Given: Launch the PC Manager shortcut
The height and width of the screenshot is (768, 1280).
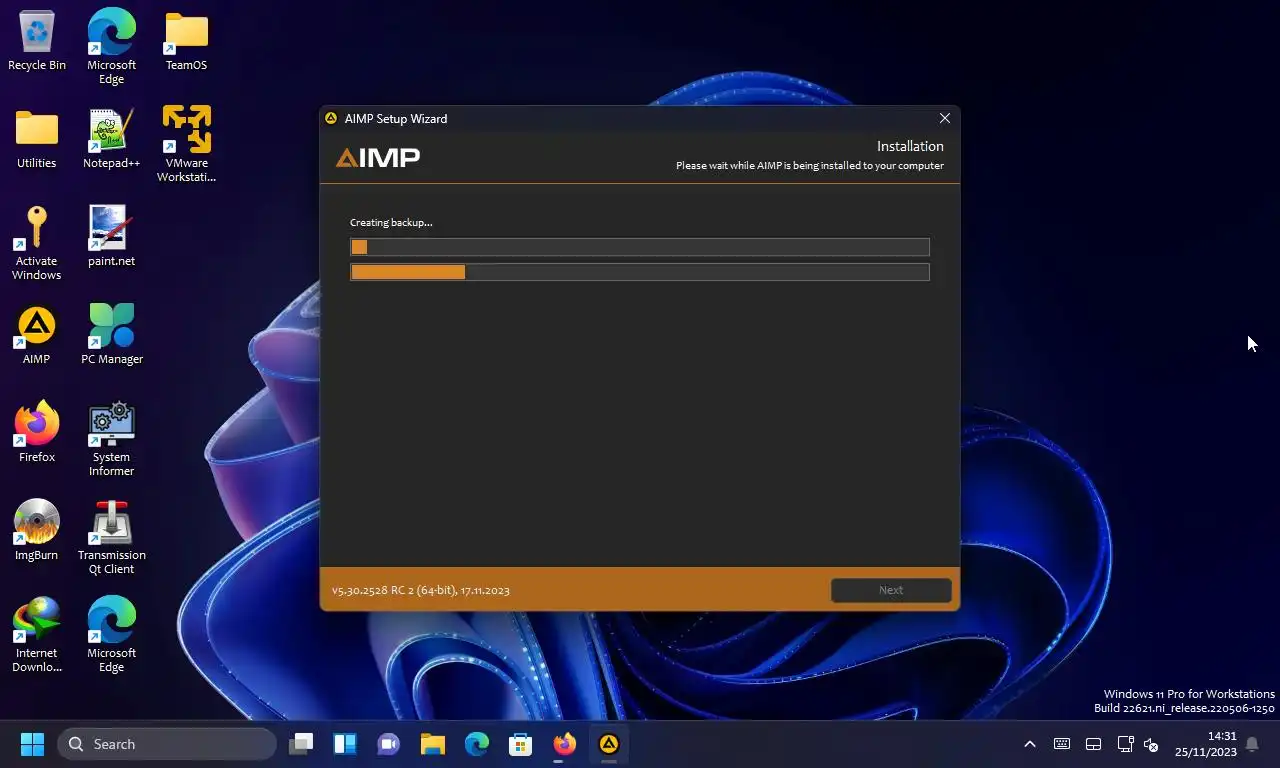Looking at the screenshot, I should pyautogui.click(x=111, y=334).
